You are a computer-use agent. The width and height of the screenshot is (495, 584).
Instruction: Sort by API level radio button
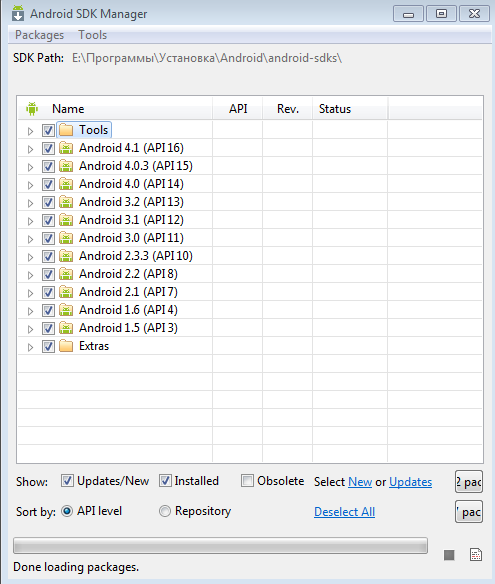click(x=67, y=511)
